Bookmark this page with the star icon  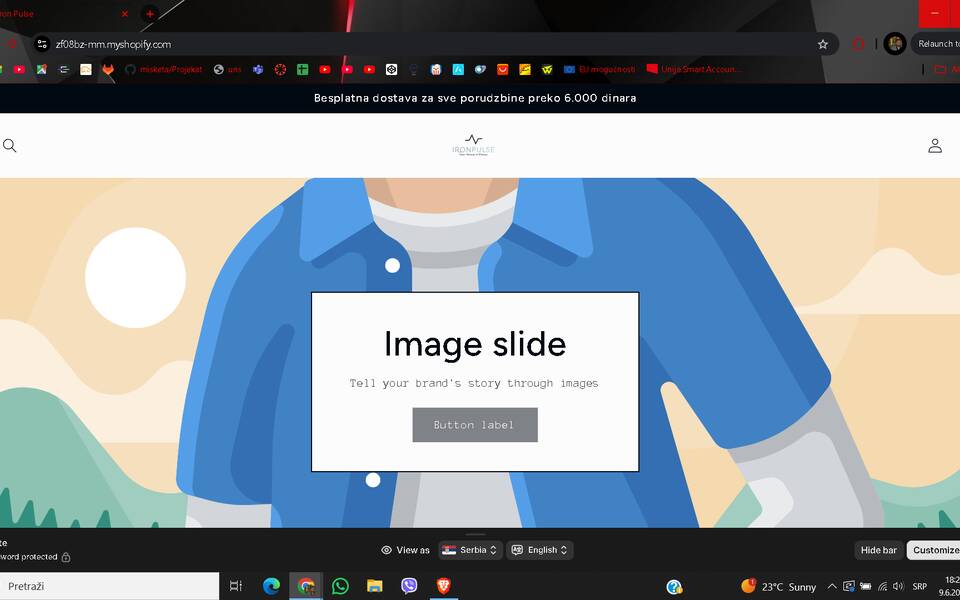tap(823, 44)
